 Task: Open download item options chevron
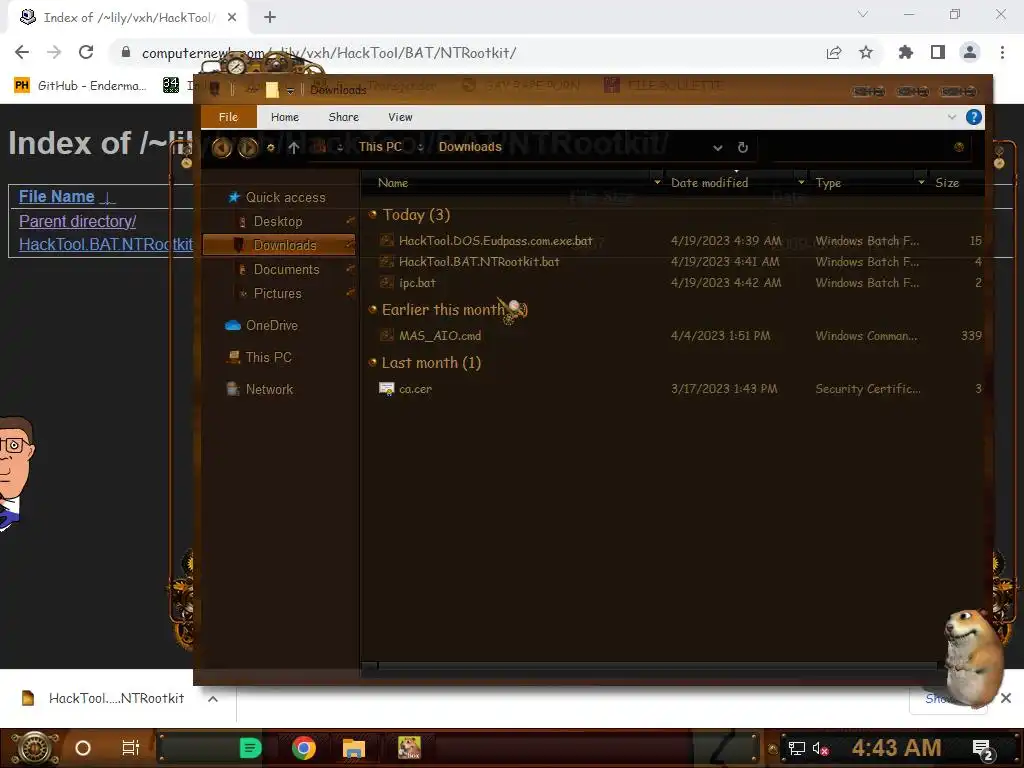(213, 699)
